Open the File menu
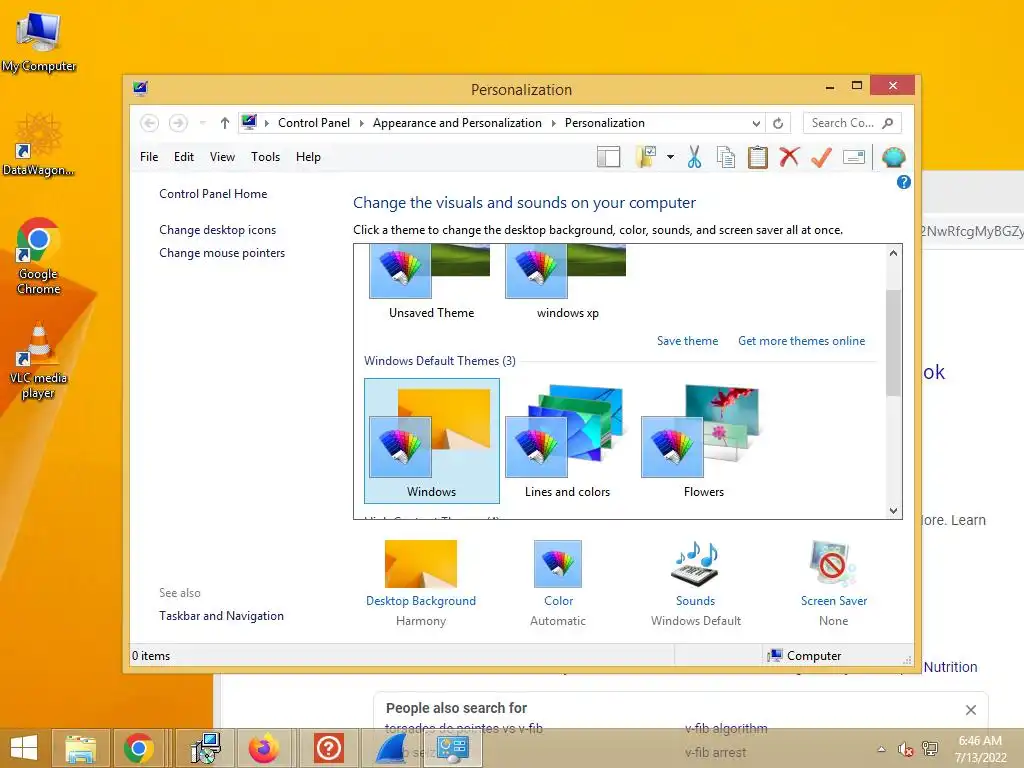Screen dimensions: 1024x768 click(149, 157)
